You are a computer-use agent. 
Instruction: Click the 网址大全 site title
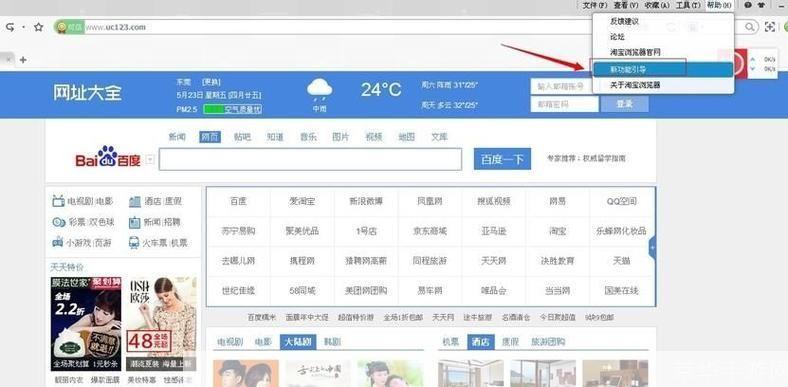click(x=87, y=92)
